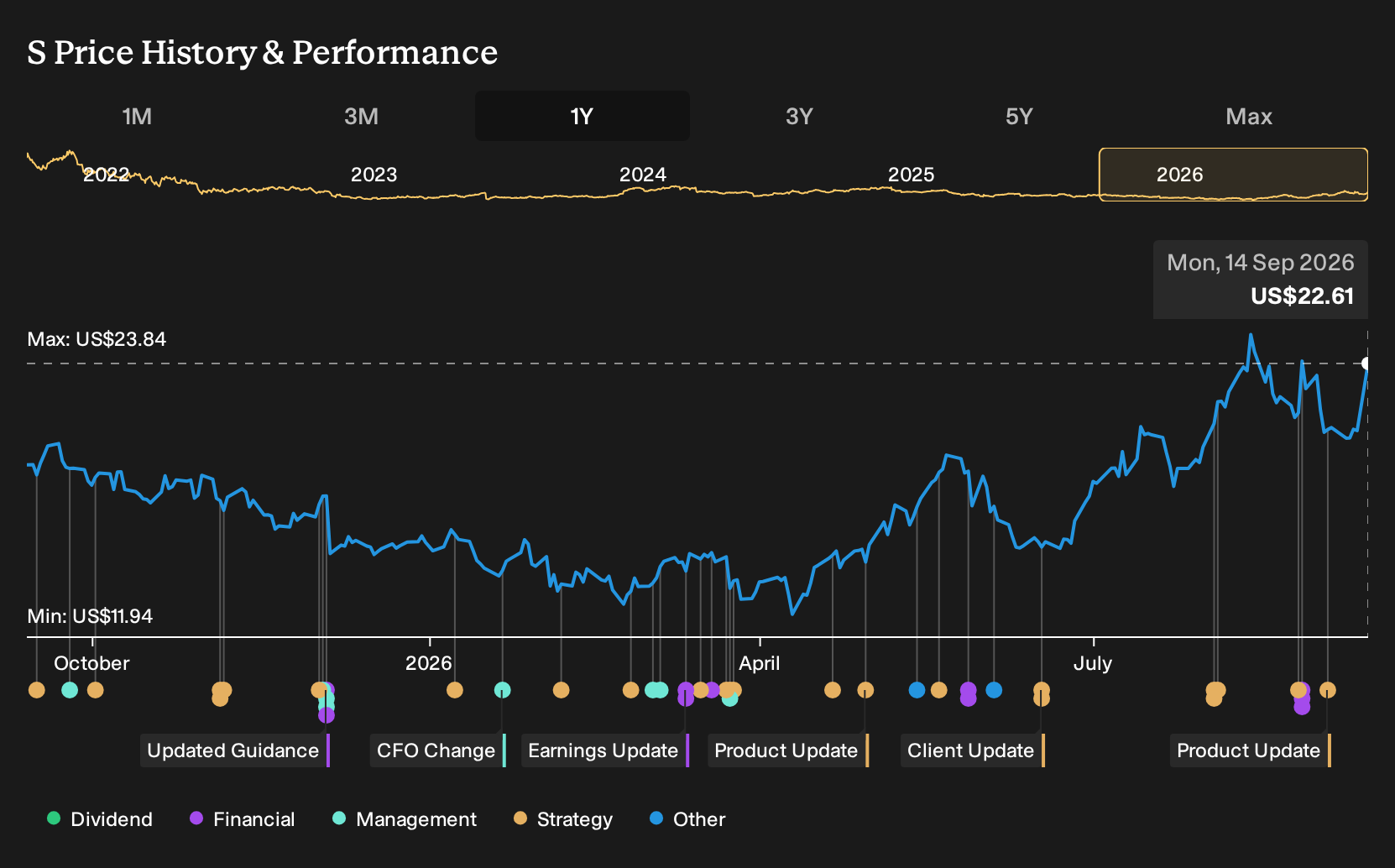Open the Product Update label after July
This screenshot has width=1395, height=868.
tap(1251, 750)
